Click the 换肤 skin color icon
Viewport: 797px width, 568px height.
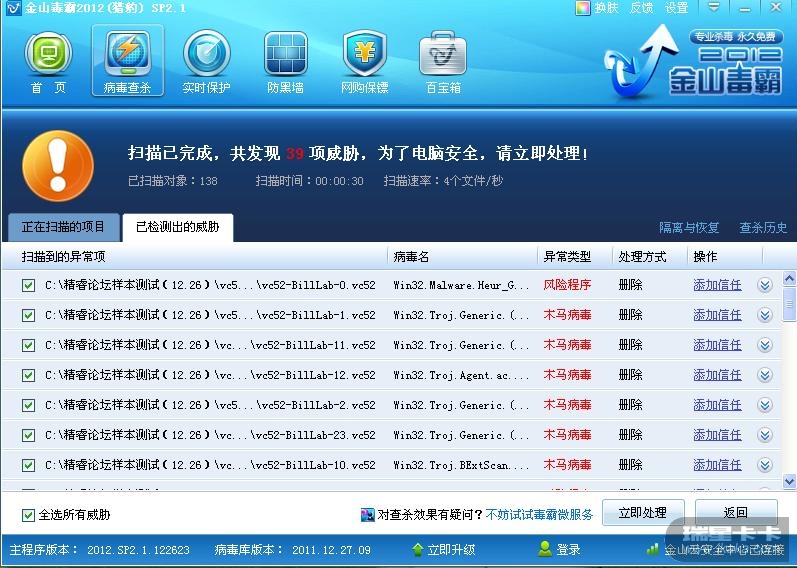tap(583, 8)
